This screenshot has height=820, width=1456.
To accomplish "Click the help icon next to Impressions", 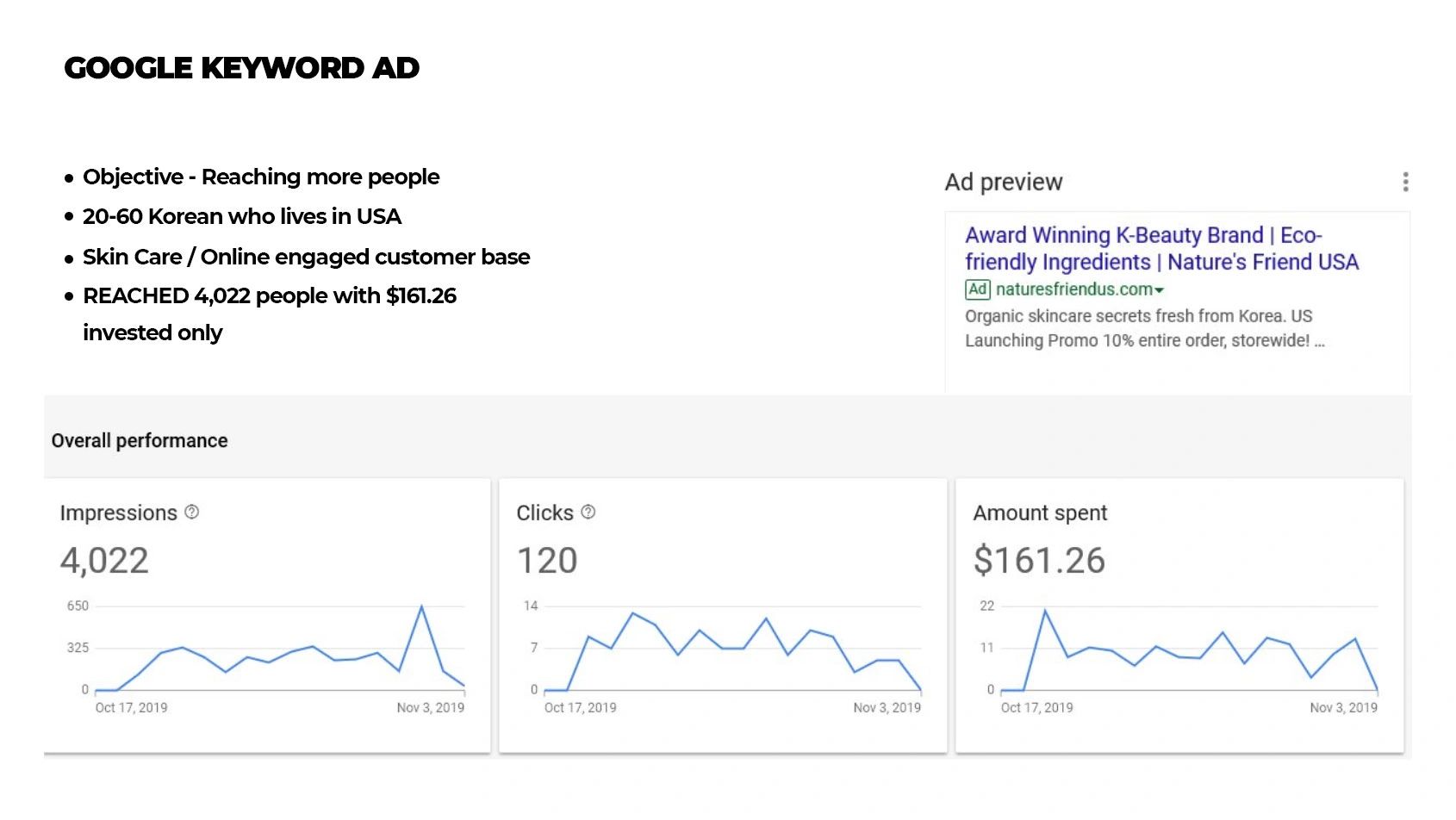I will (x=192, y=512).
